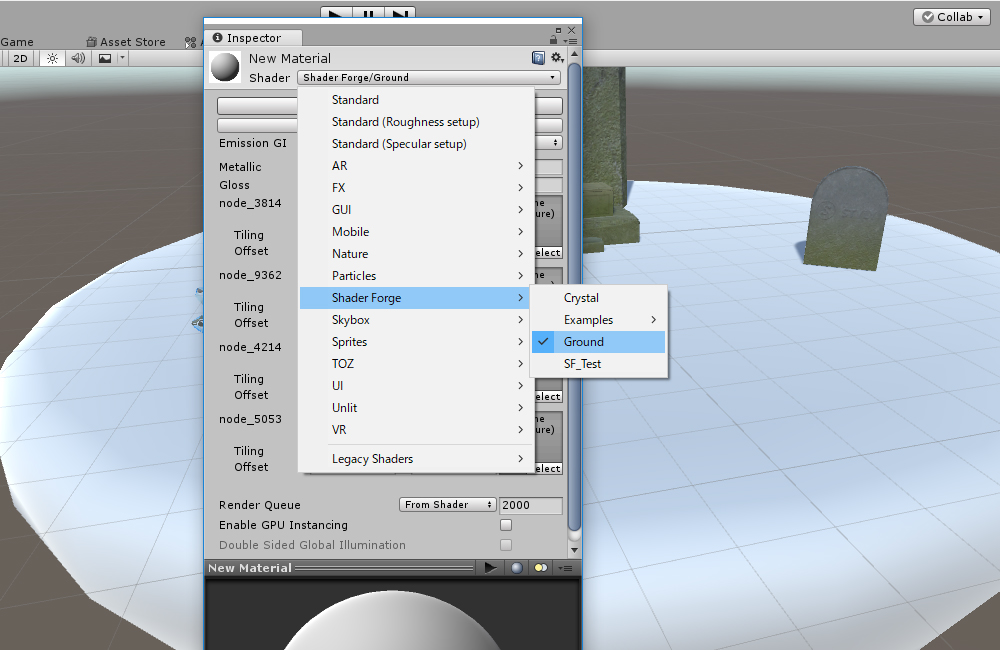Change preview mesh shape sphere icon
This screenshot has width=1000, height=650.
[517, 568]
